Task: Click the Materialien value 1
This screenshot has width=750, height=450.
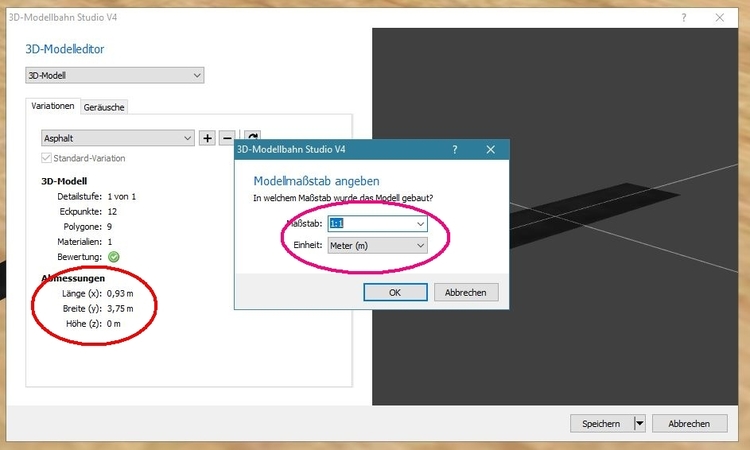Action: coord(110,241)
